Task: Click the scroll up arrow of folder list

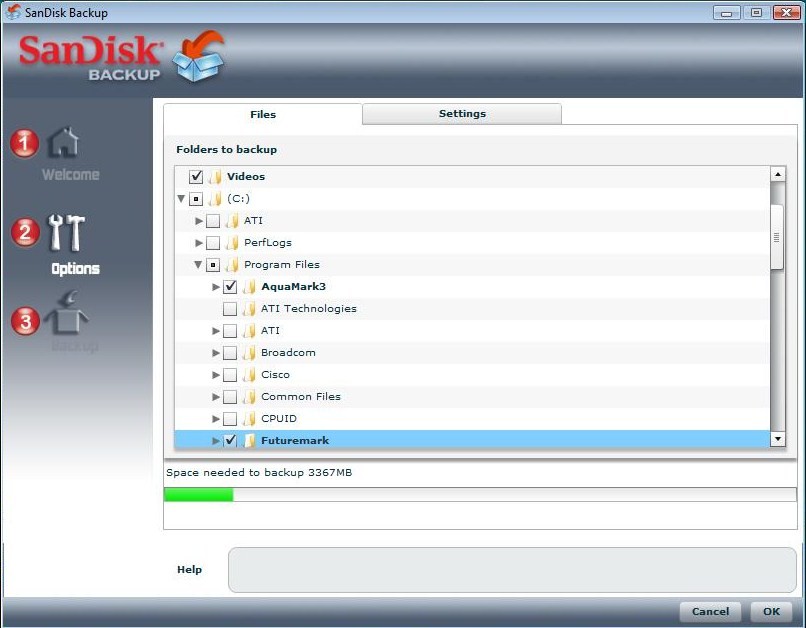Action: point(778,174)
